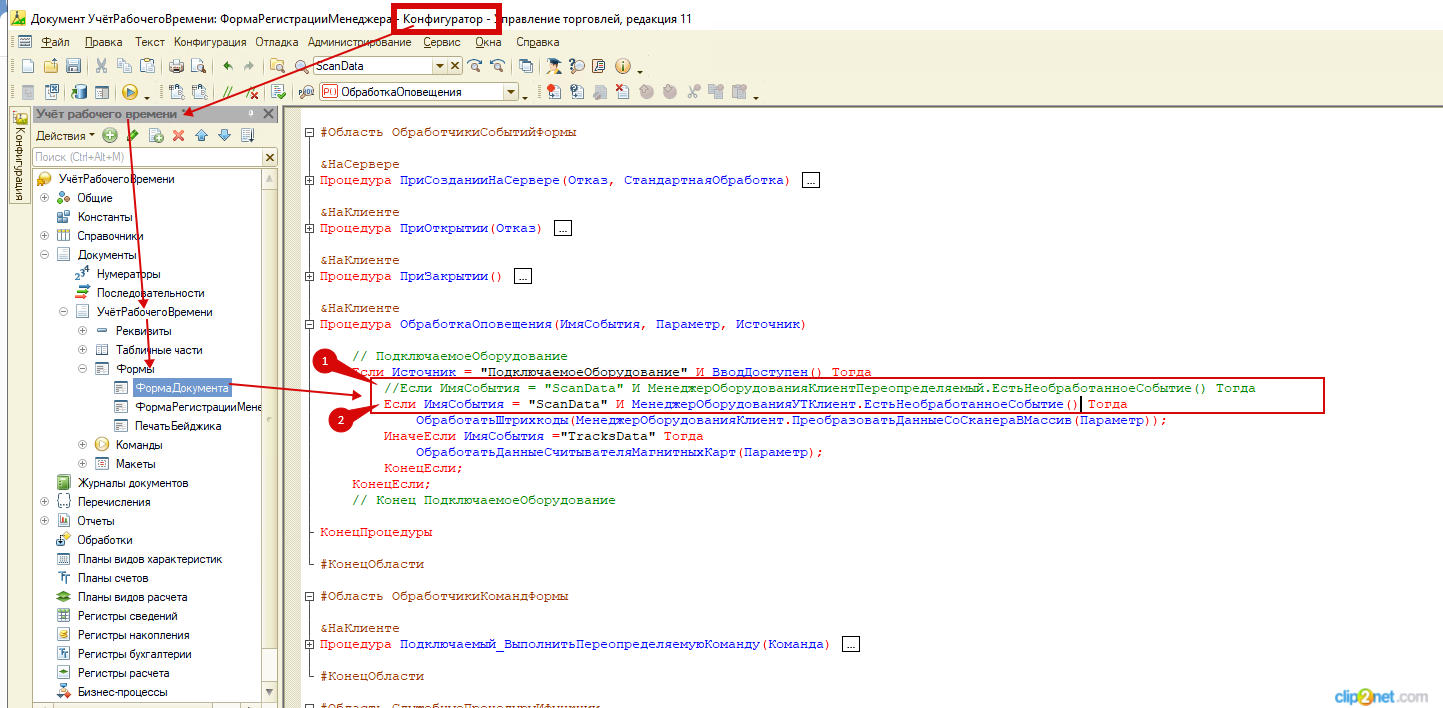
Task: Pin the configuration tree panel
Action: pos(251,114)
